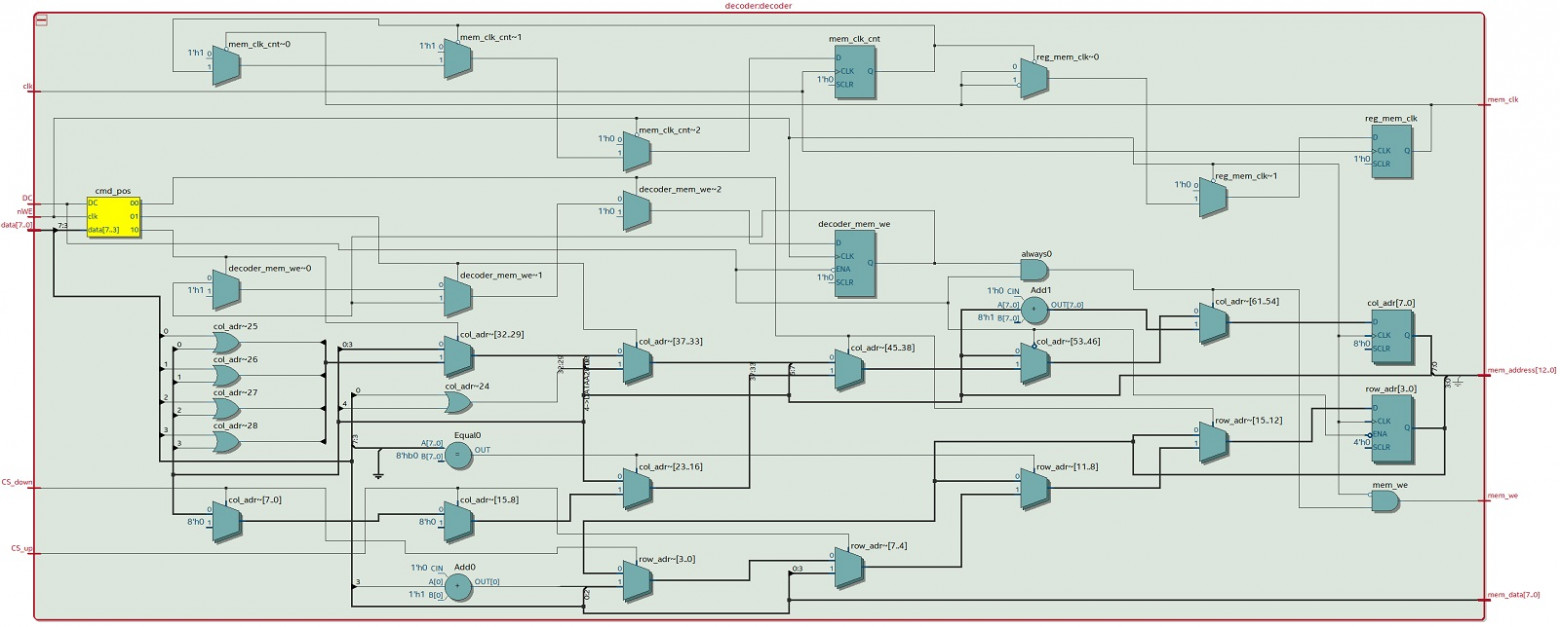
Task: Click the Add1 adder symbol
Action: (x=1035, y=309)
